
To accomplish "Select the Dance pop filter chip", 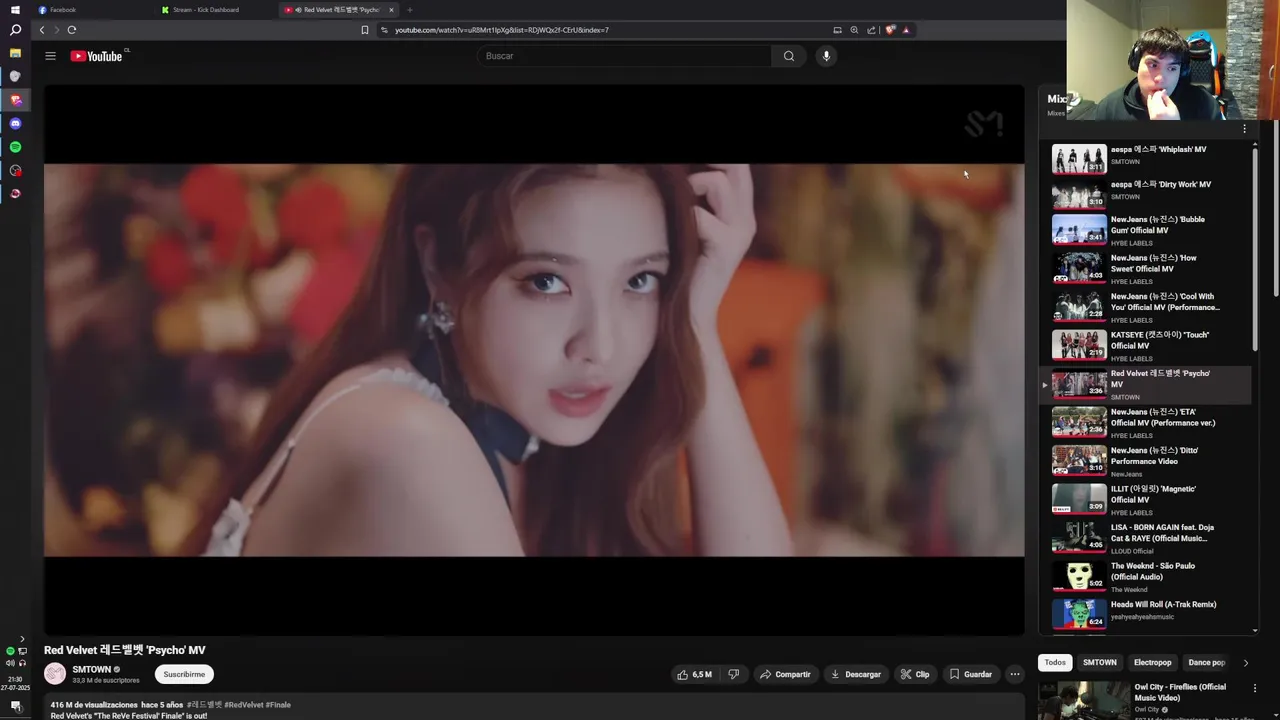I will [1206, 662].
